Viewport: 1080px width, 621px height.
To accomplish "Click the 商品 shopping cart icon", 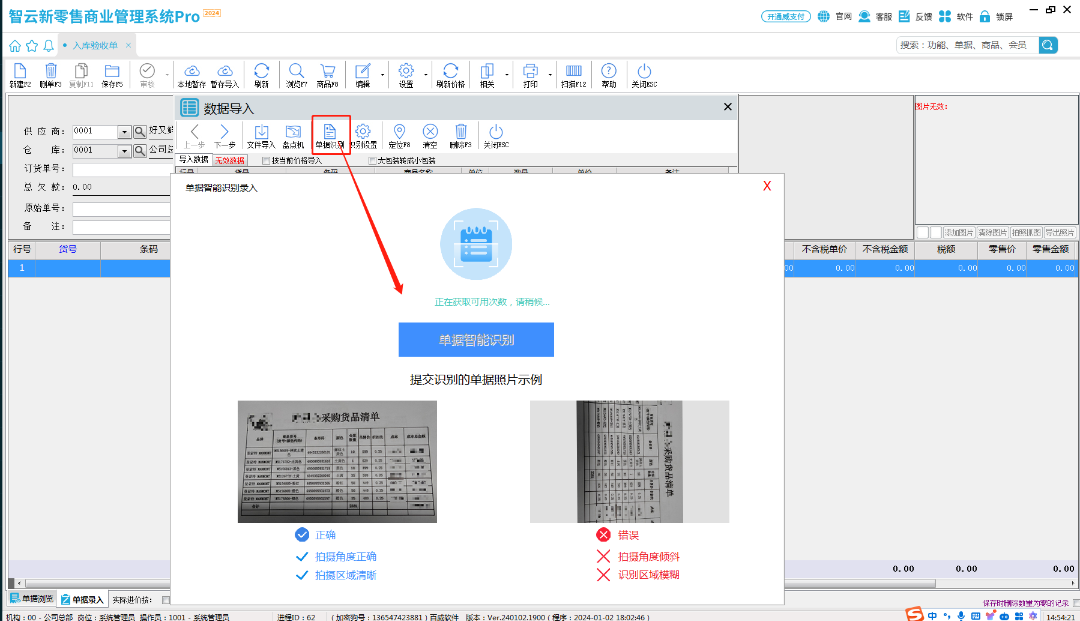I will coord(327,75).
